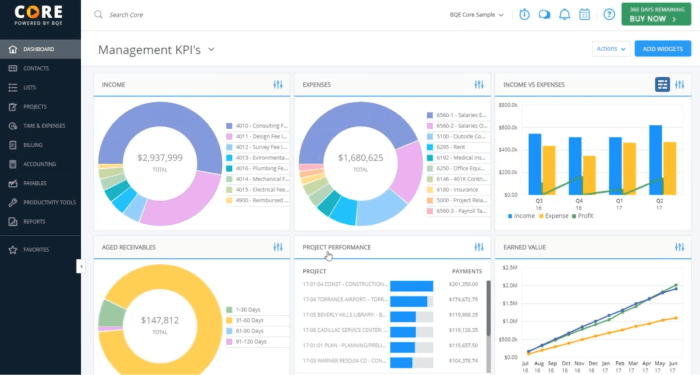Click the Projects sidebar icon
700x375 pixels.
tap(12, 107)
